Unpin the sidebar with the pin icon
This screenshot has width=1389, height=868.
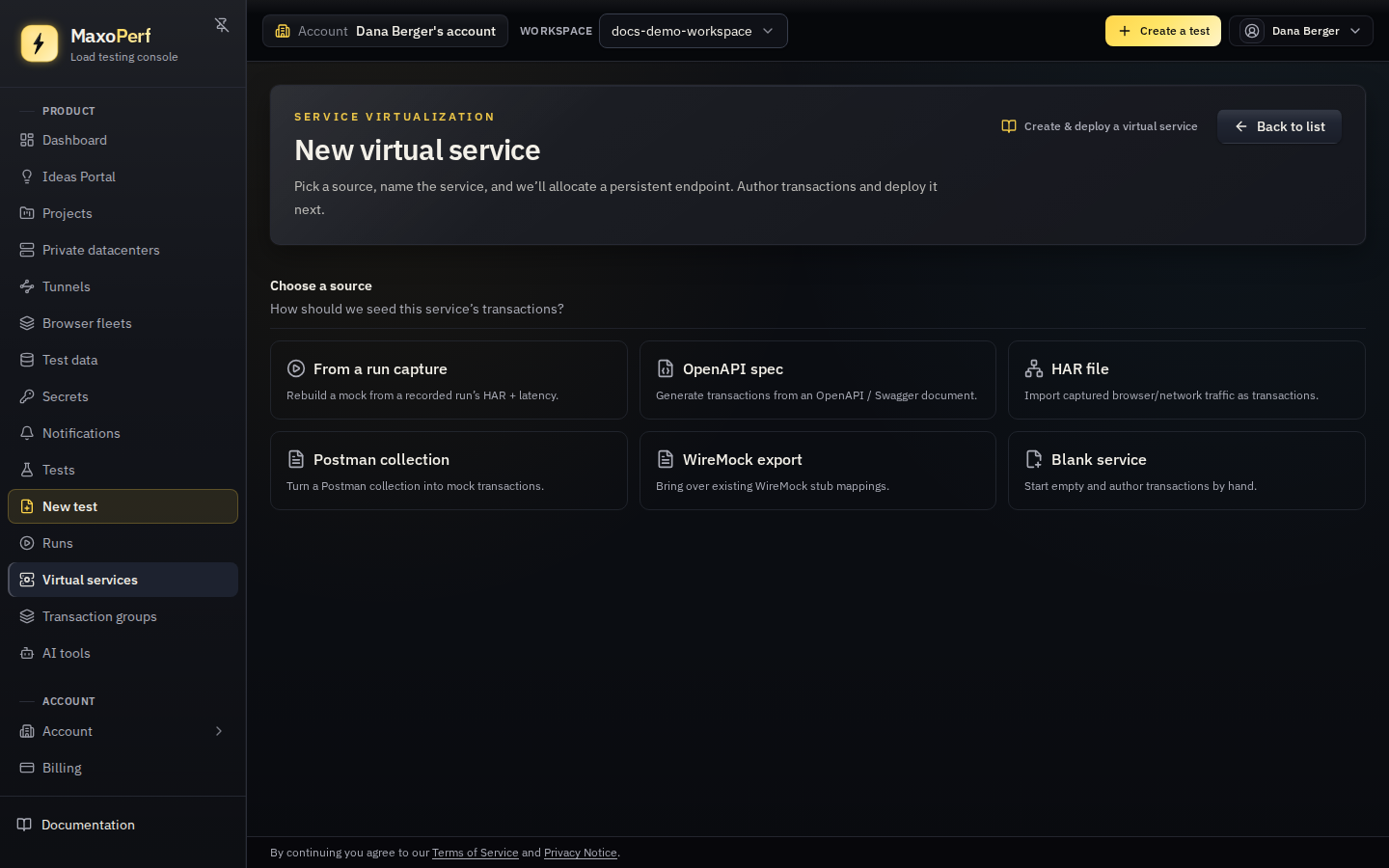click(222, 25)
